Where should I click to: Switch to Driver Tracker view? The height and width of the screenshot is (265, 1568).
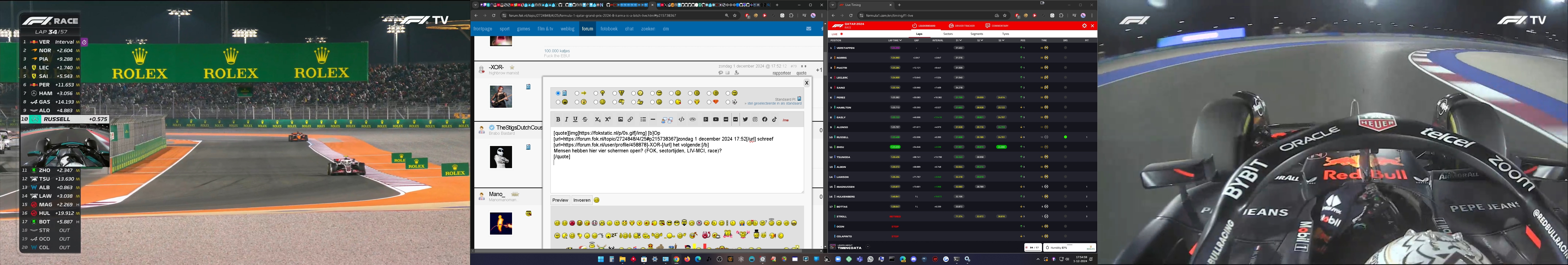tap(962, 26)
